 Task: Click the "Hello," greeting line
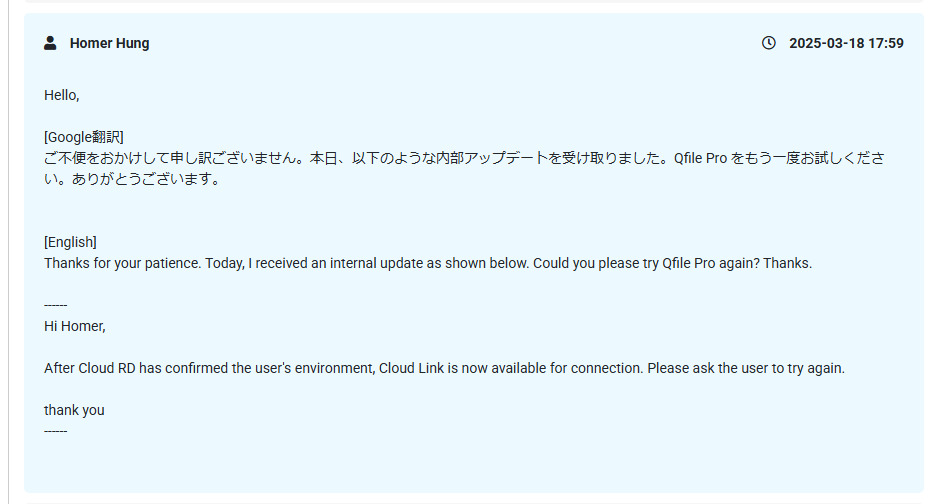61,95
